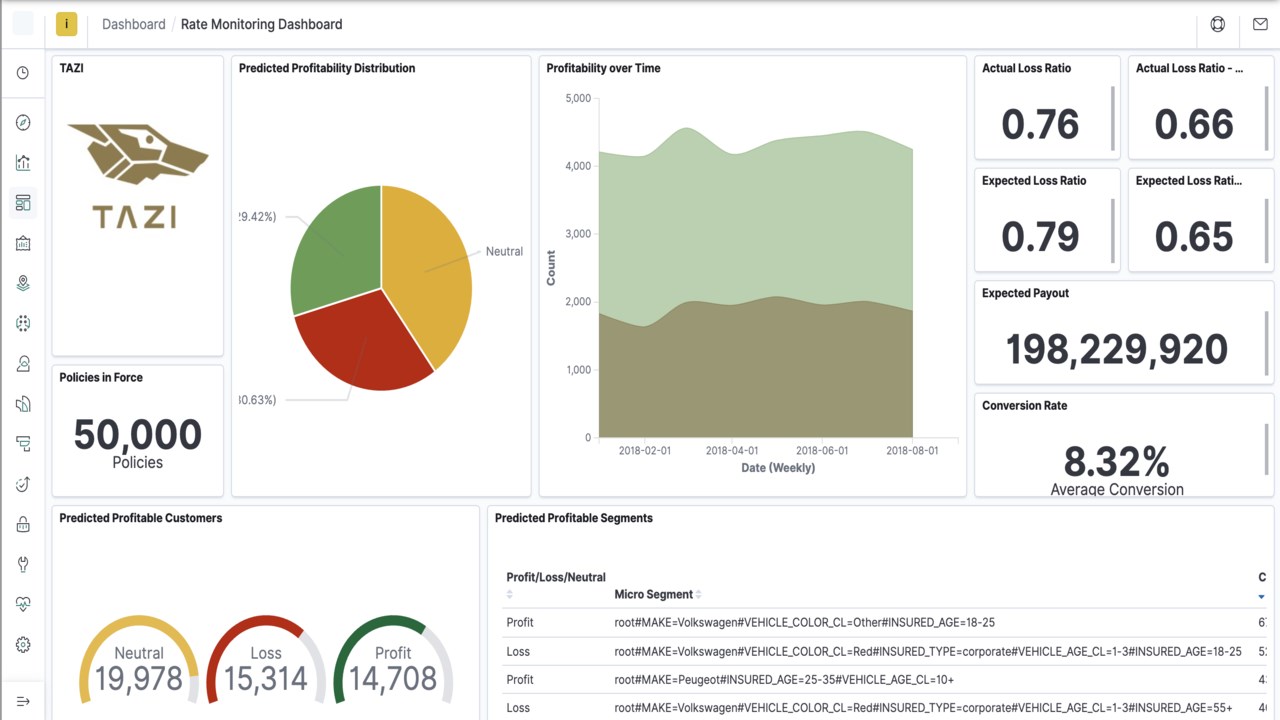Image resolution: width=1280 pixels, height=720 pixels.
Task: Open the help lifebuoy icon in header
Action: click(x=1217, y=24)
